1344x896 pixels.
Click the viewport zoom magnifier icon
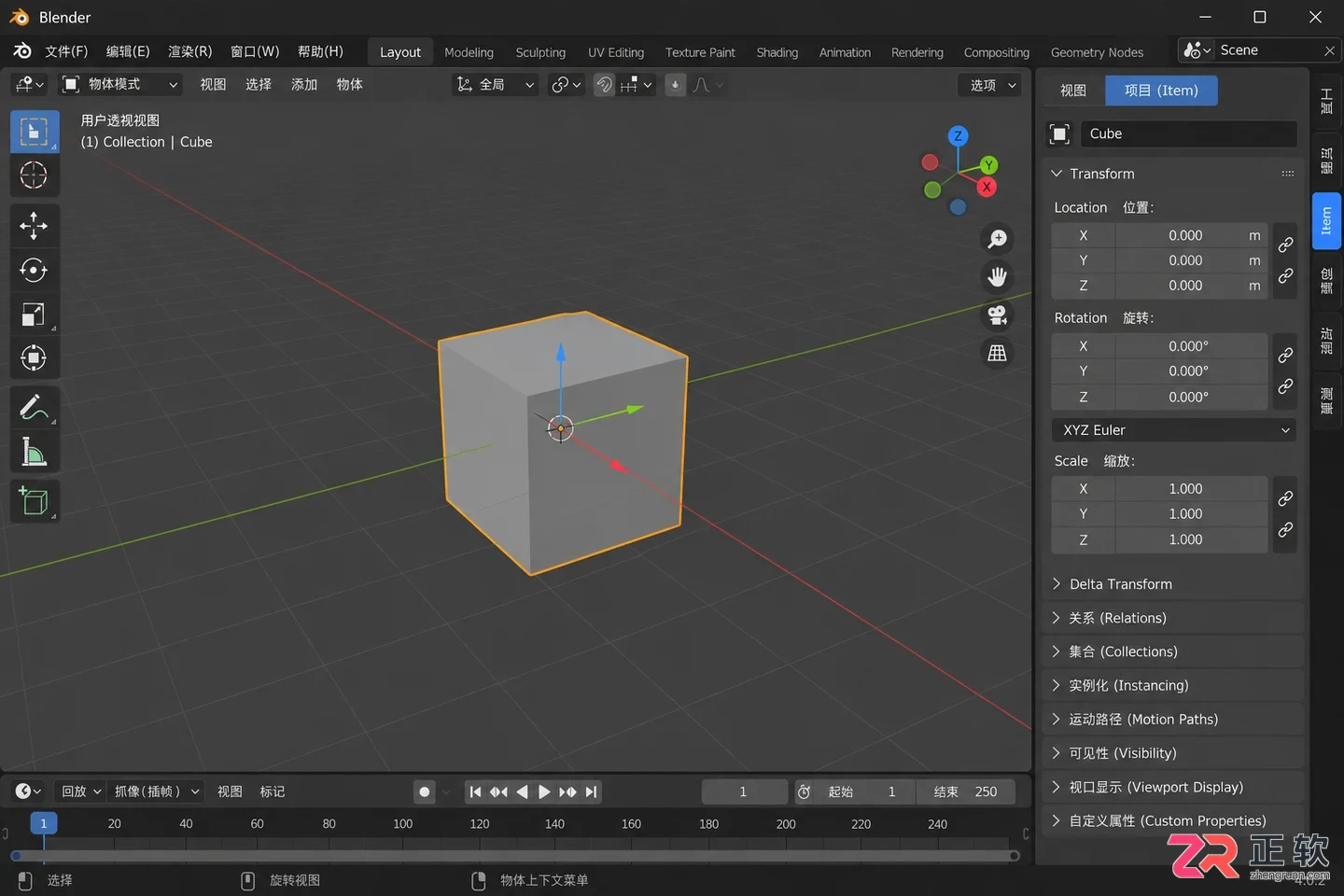(x=998, y=239)
